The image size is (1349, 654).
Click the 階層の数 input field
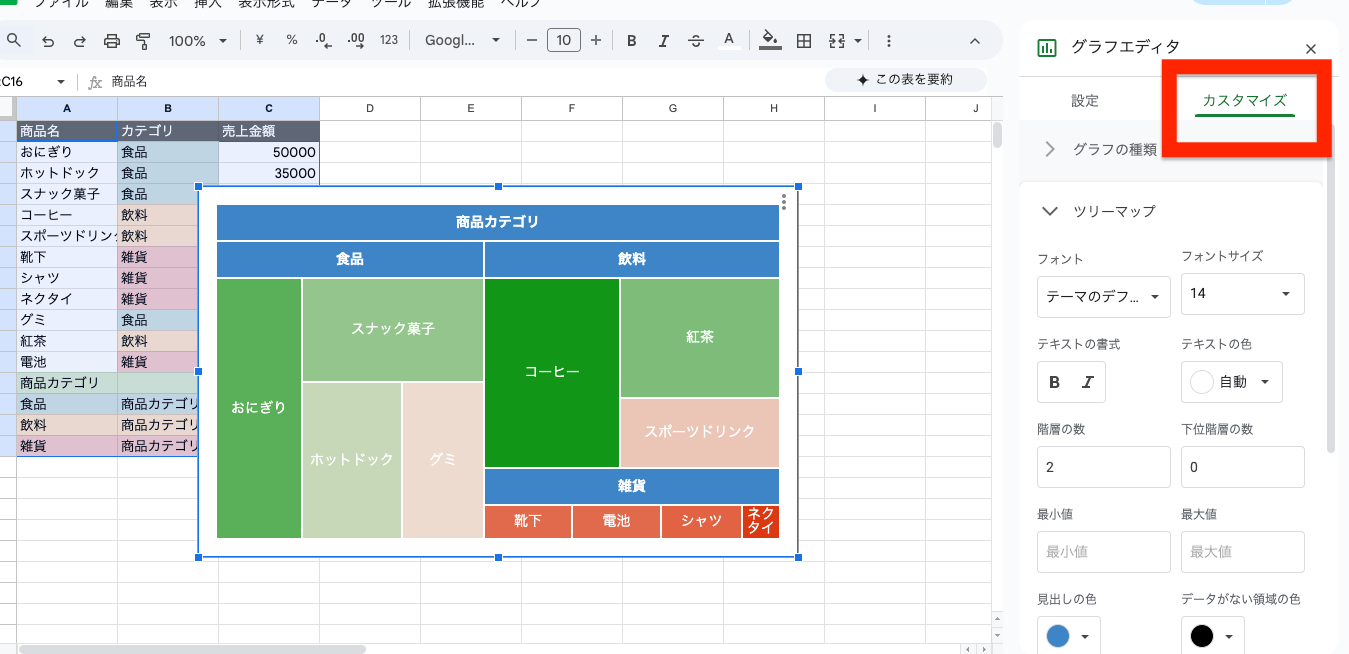tap(1103, 467)
